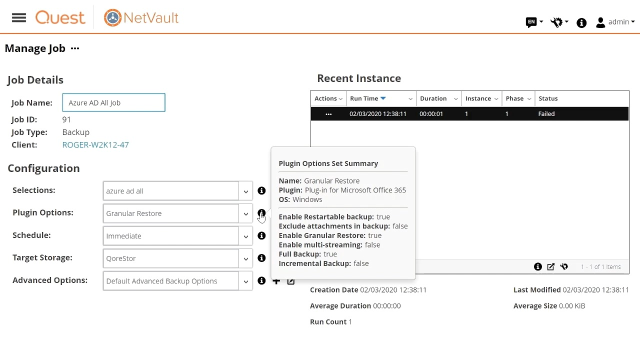
Task: Expand the Plugin Options dropdown
Action: [x=246, y=213]
